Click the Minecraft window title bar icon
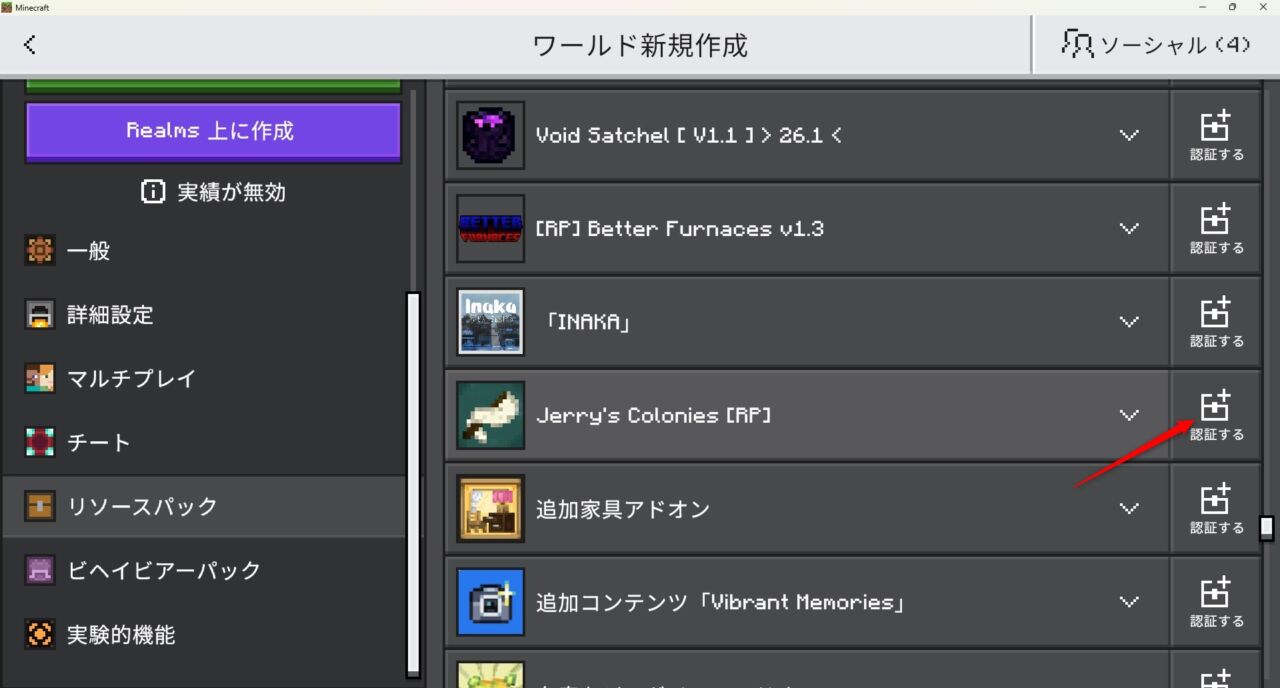The height and width of the screenshot is (688, 1280). tap(7, 7)
